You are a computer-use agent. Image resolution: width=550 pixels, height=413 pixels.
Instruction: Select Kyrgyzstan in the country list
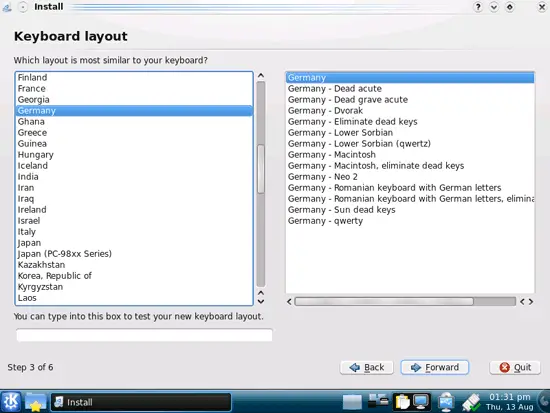[x=134, y=287]
